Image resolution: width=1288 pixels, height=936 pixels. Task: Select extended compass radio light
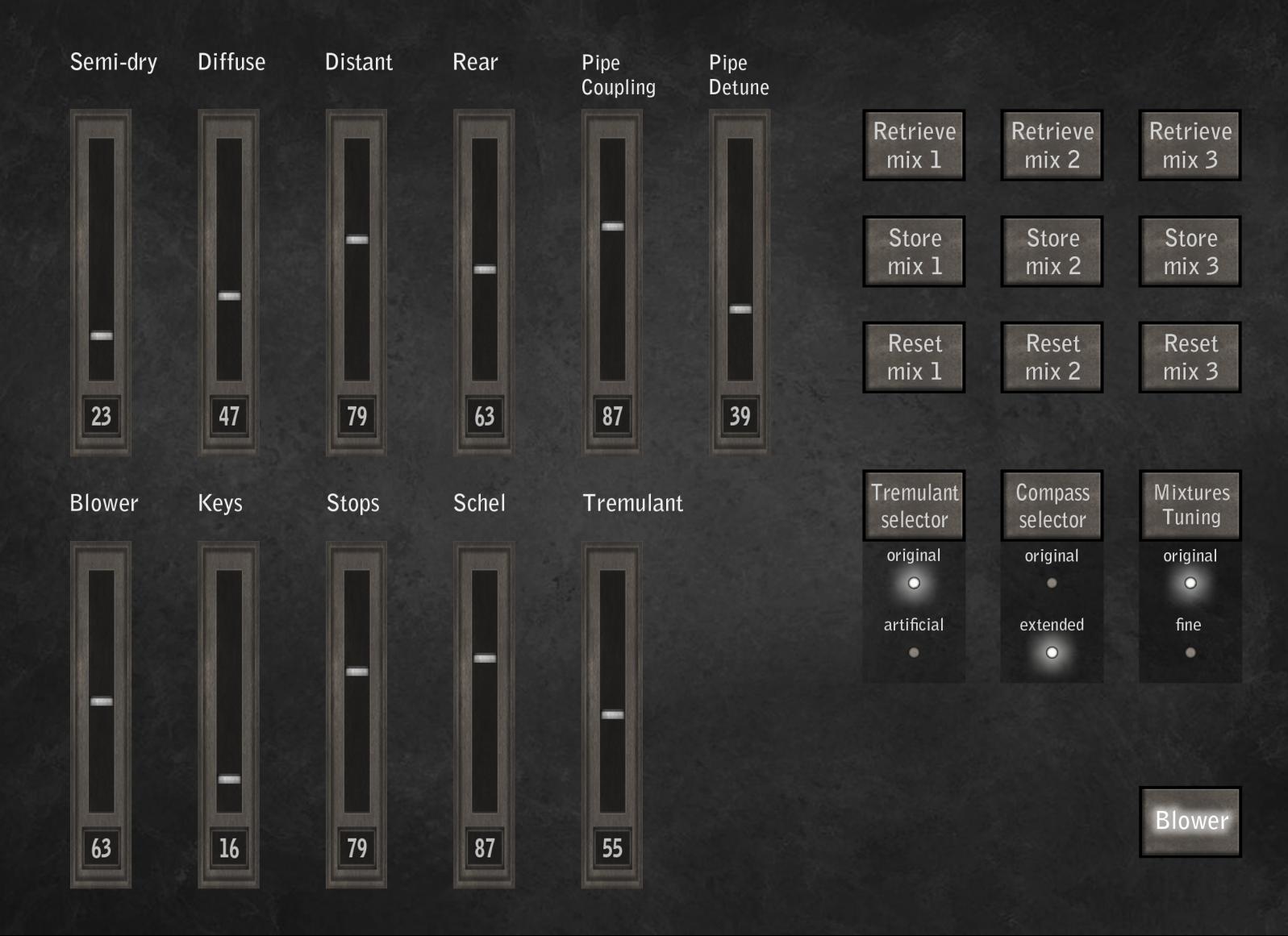coord(1052,652)
